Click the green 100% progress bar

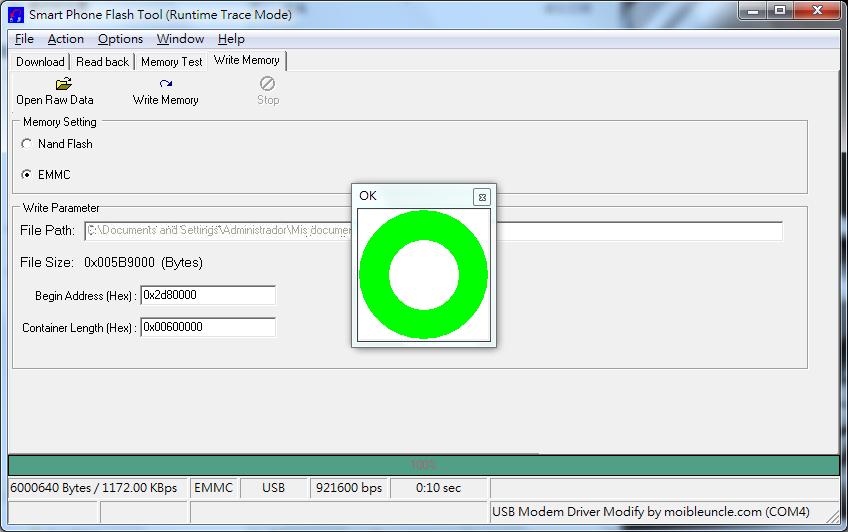click(423, 465)
